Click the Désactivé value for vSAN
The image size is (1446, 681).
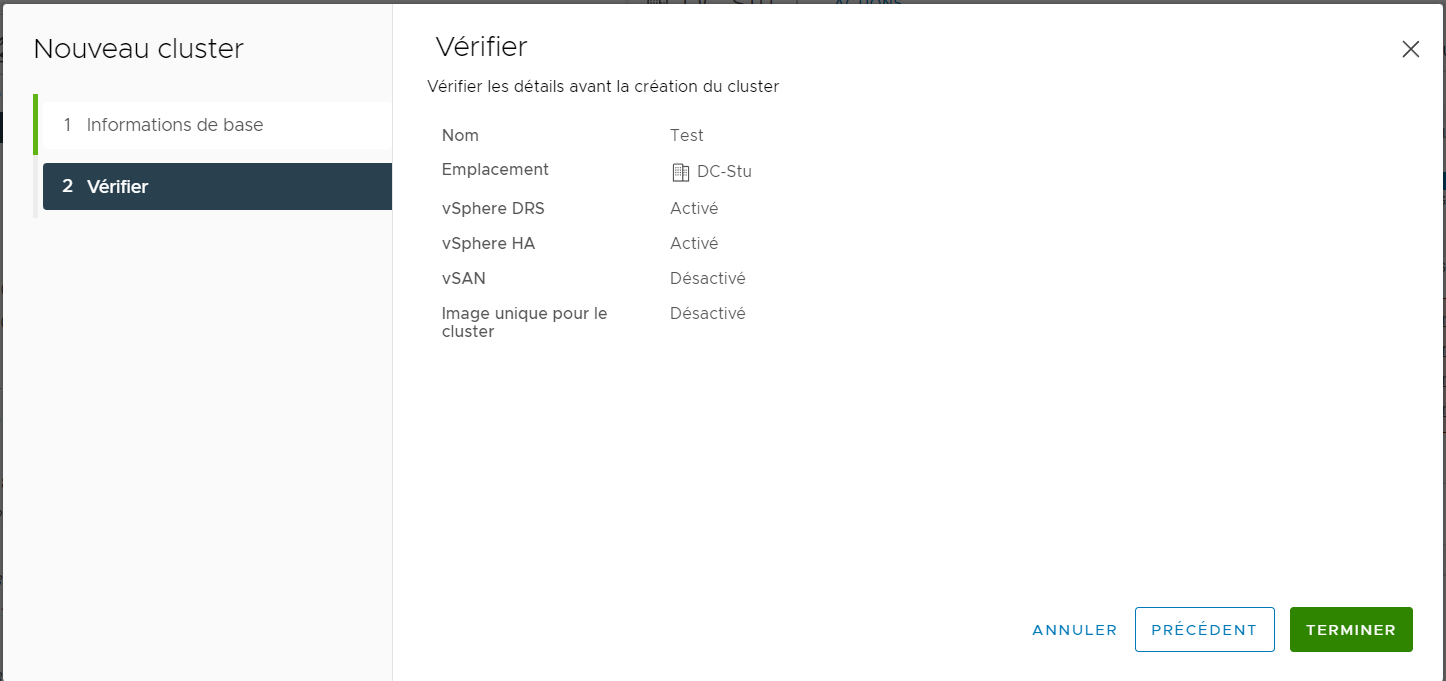click(x=708, y=278)
